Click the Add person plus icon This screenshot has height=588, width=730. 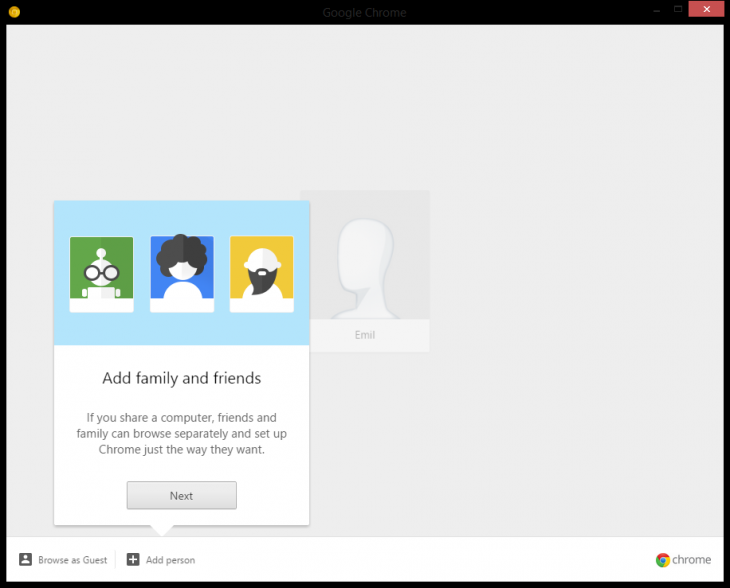(x=133, y=560)
